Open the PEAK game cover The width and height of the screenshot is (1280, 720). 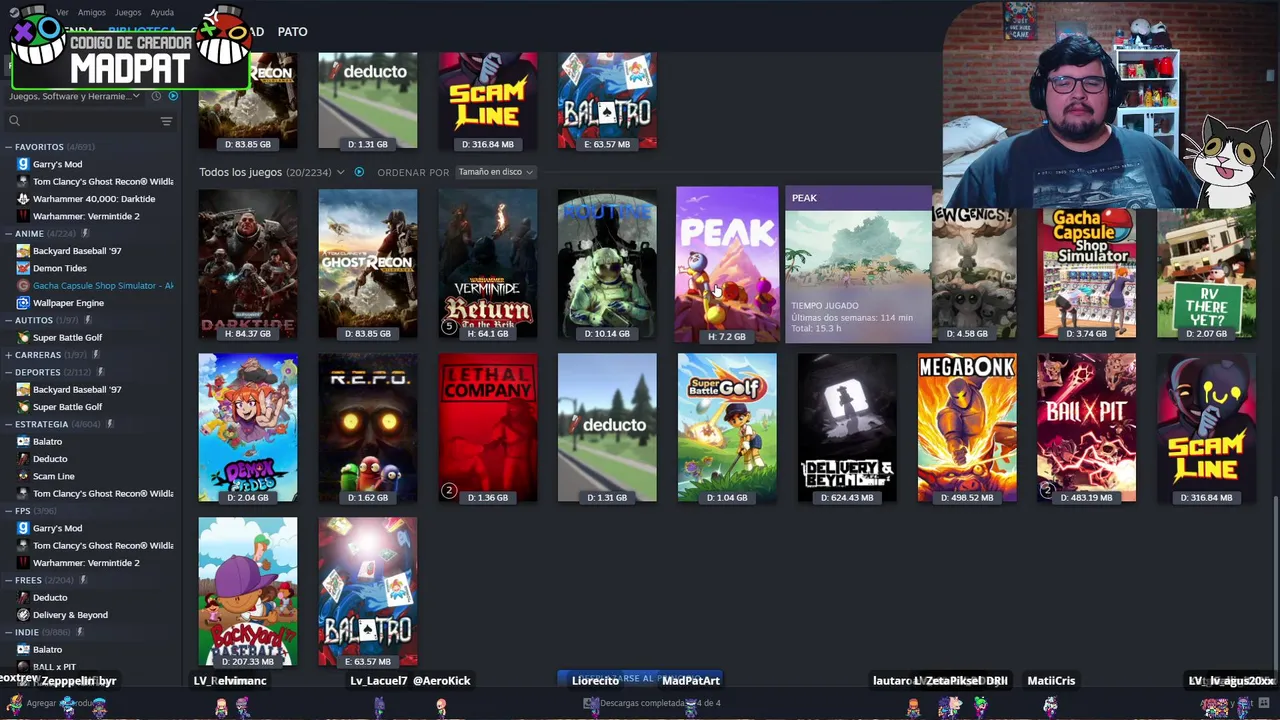727,264
